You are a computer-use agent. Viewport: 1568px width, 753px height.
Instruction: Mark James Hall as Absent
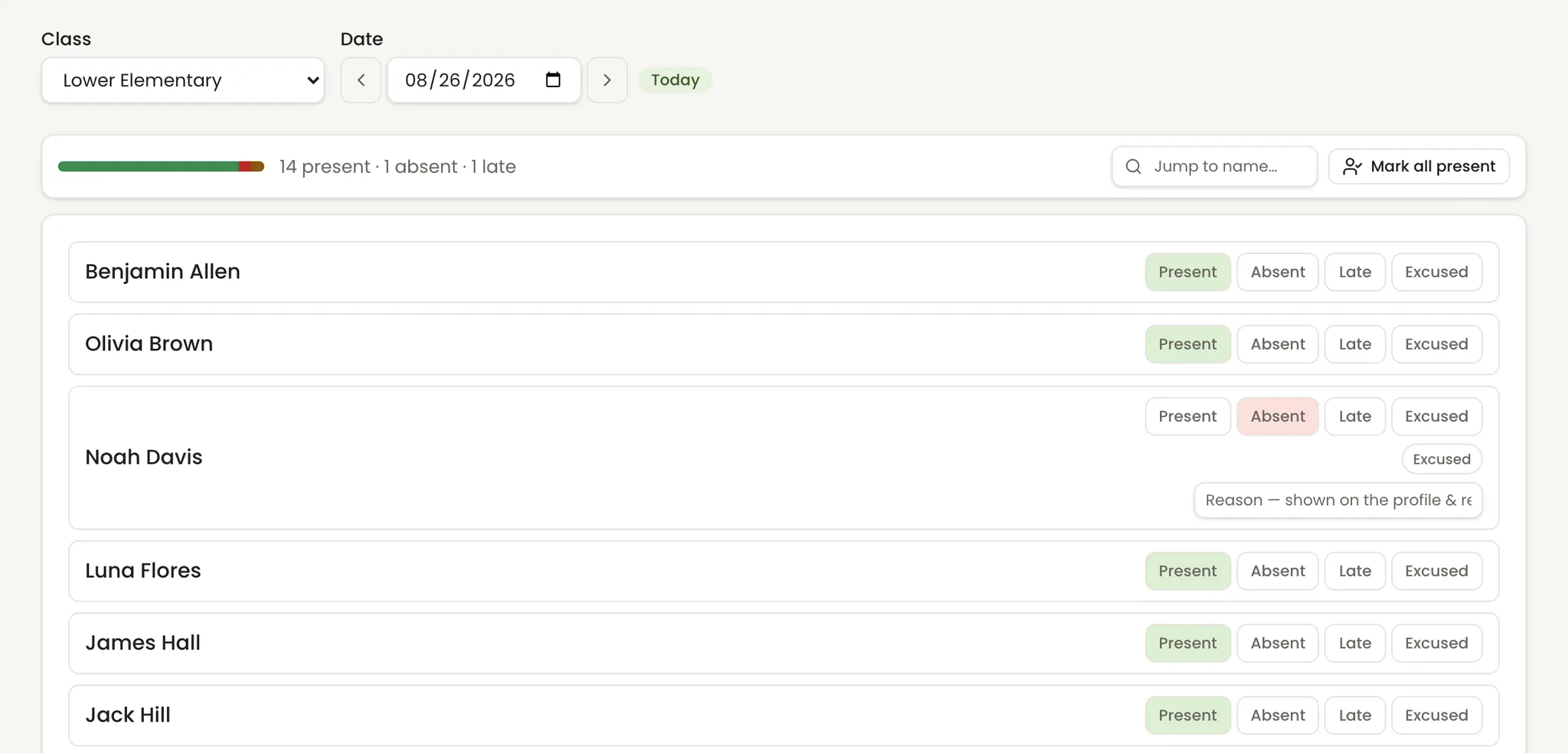coord(1278,644)
